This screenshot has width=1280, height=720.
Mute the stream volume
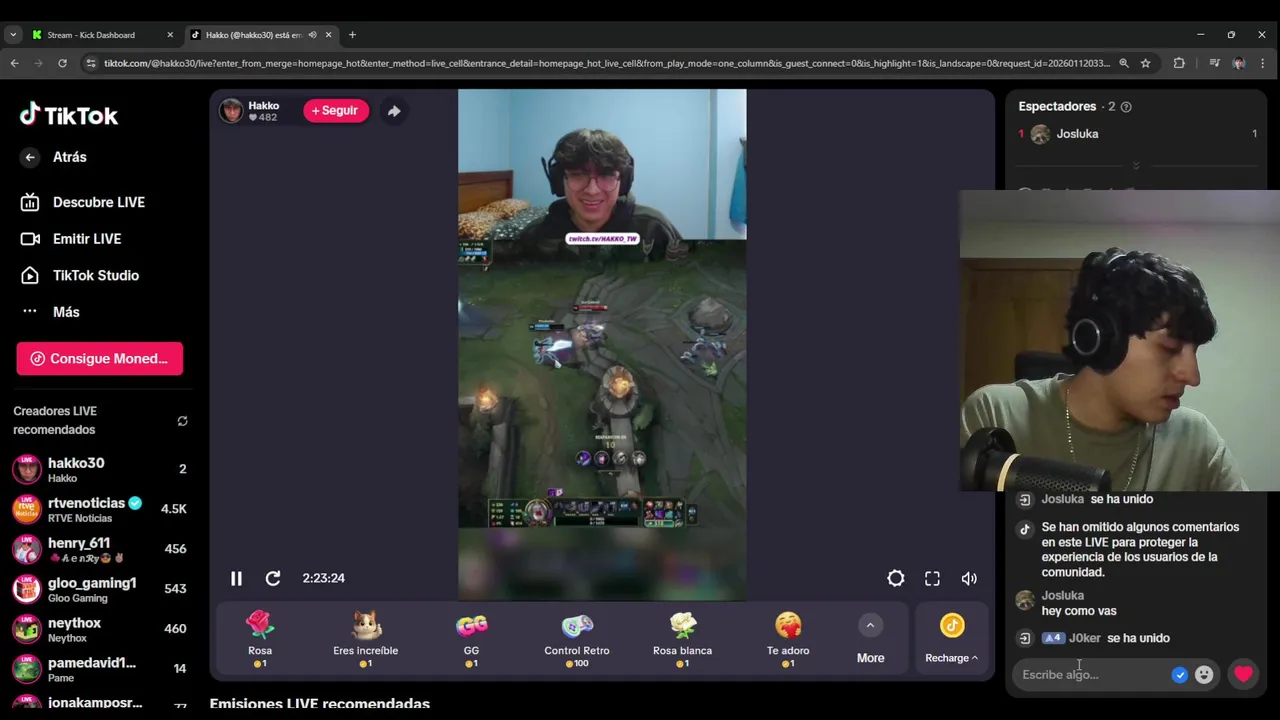[x=969, y=578]
